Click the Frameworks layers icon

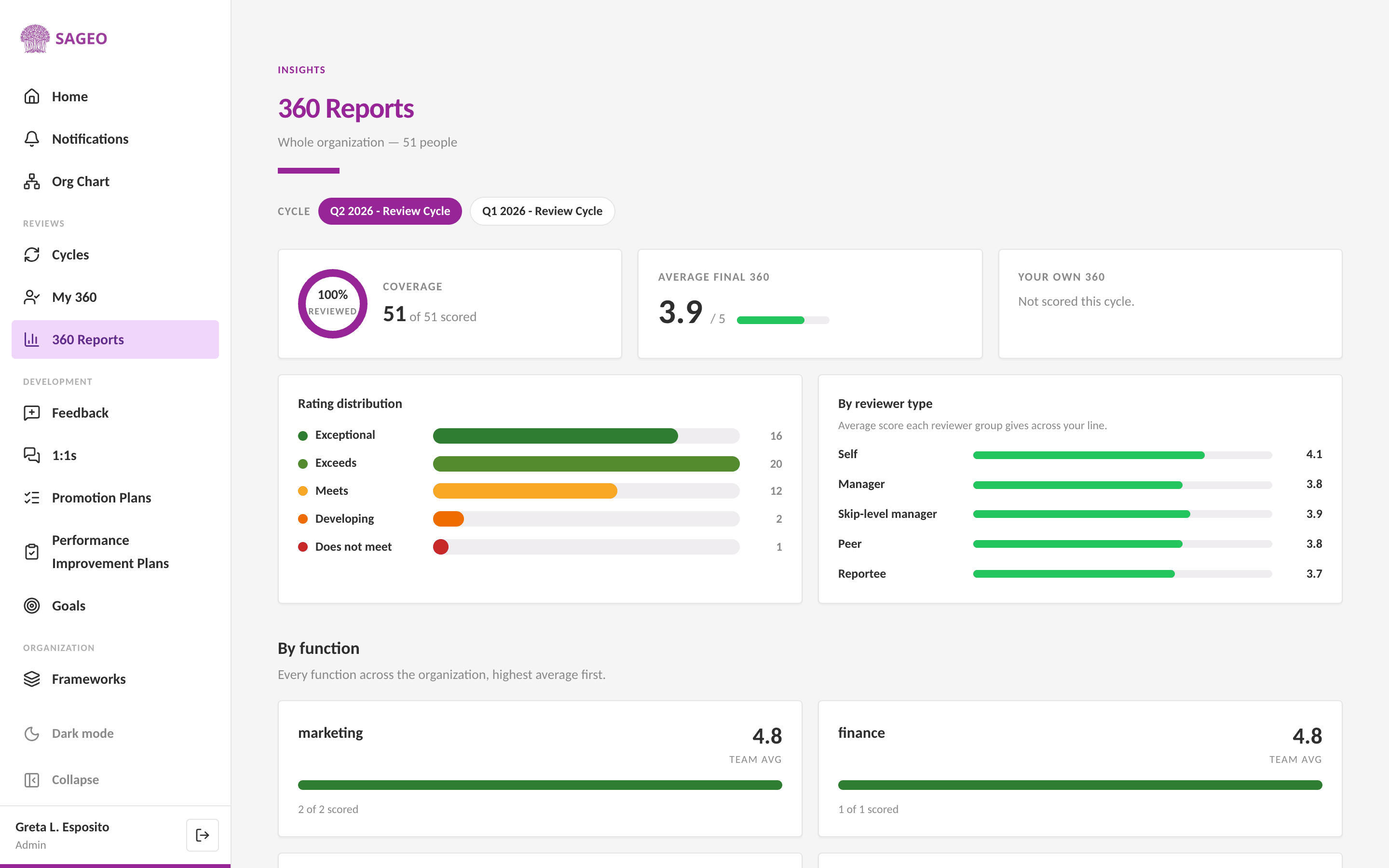pyautogui.click(x=31, y=679)
